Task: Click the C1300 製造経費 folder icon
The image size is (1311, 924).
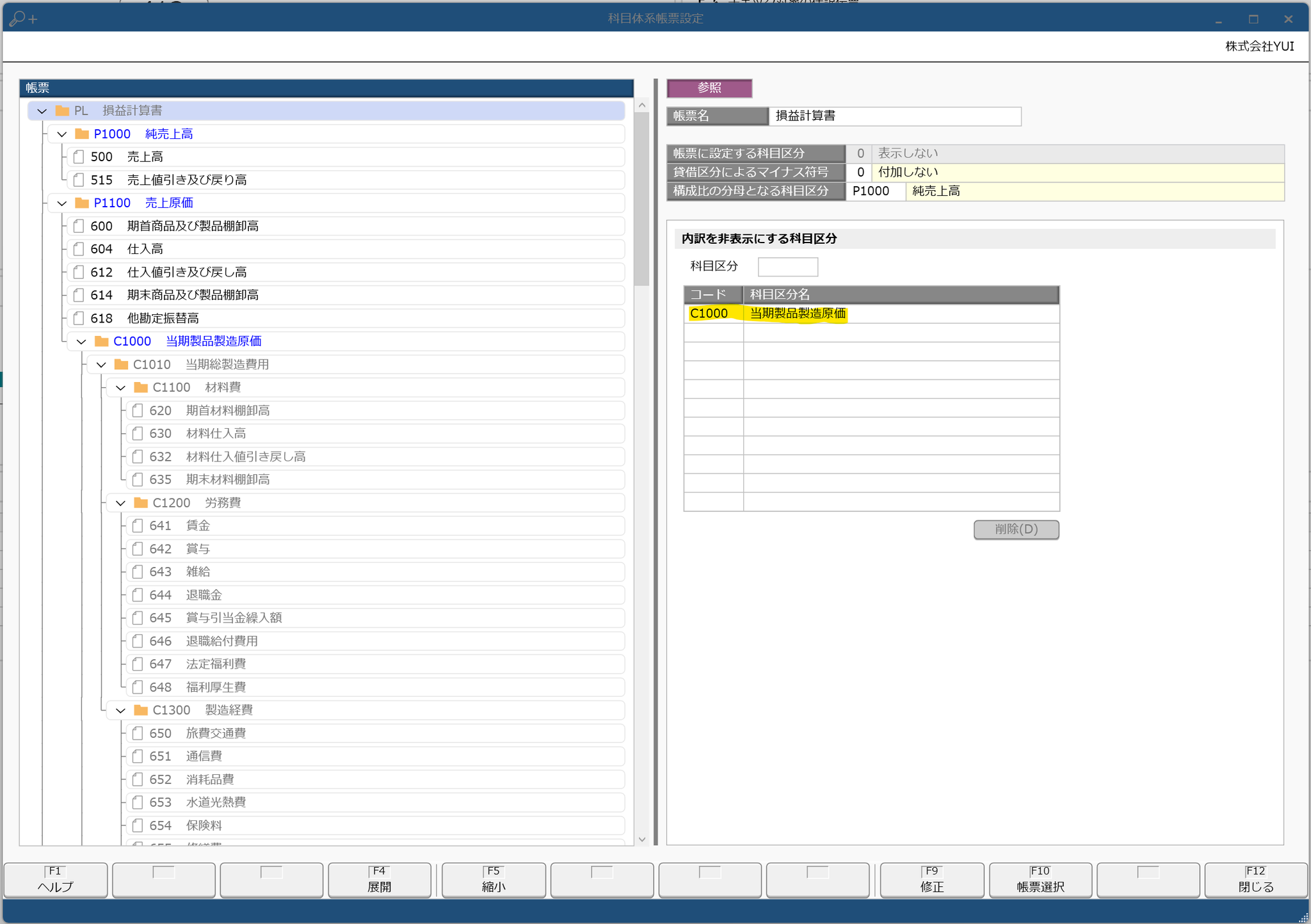Action: pos(141,710)
